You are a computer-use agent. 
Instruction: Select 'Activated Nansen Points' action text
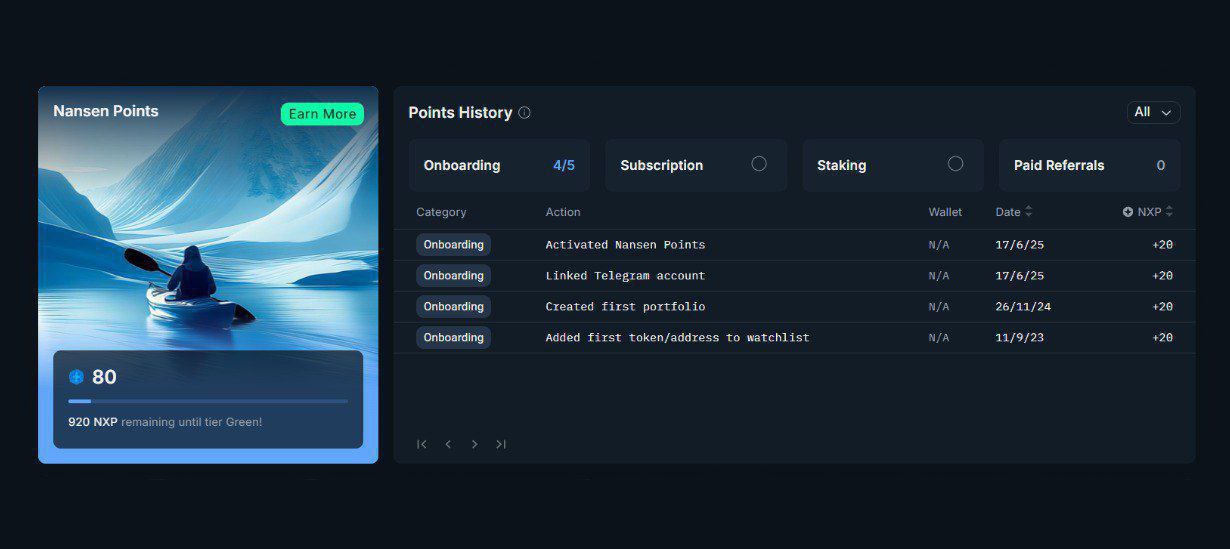click(625, 245)
